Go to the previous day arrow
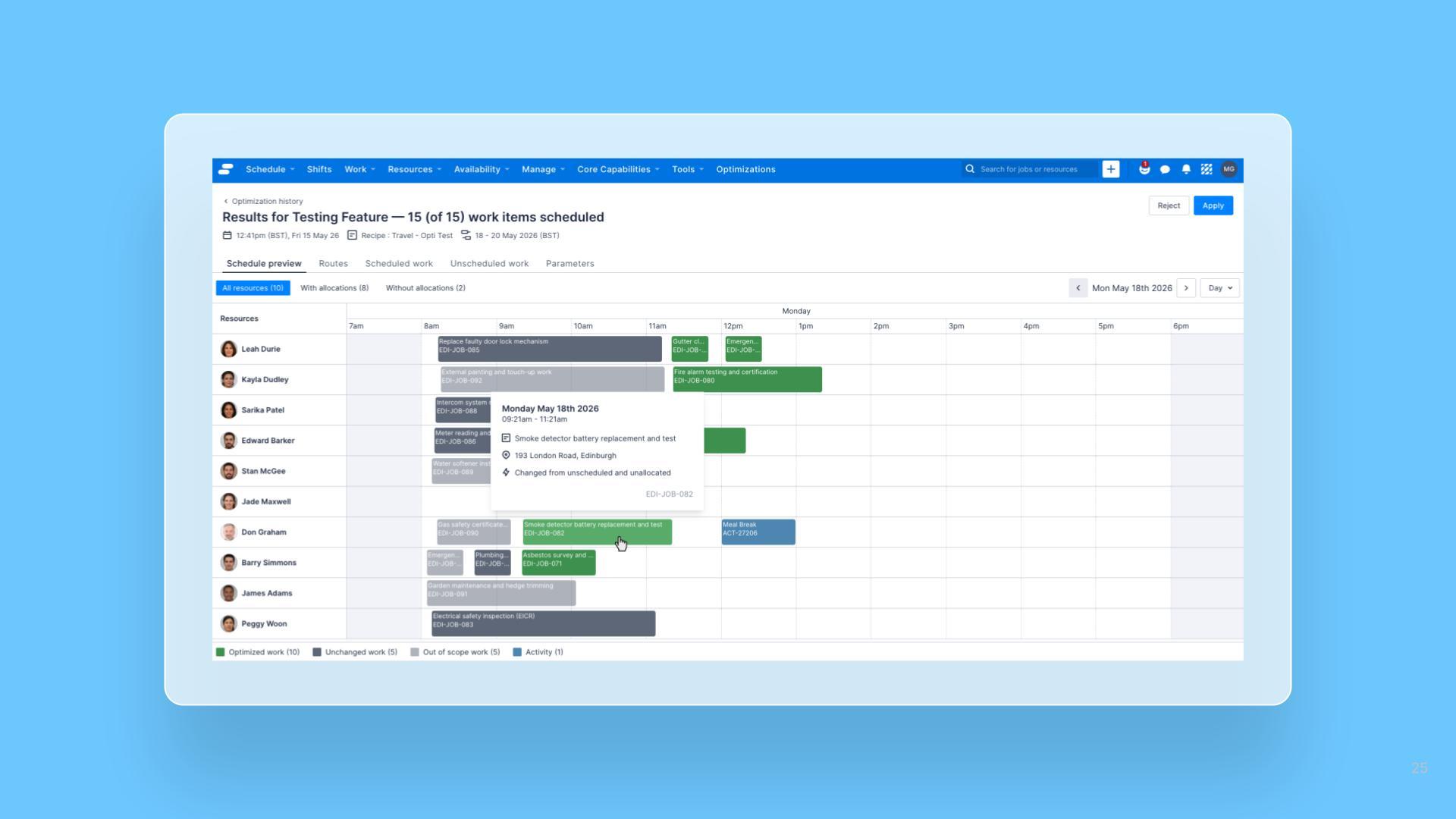 point(1078,288)
